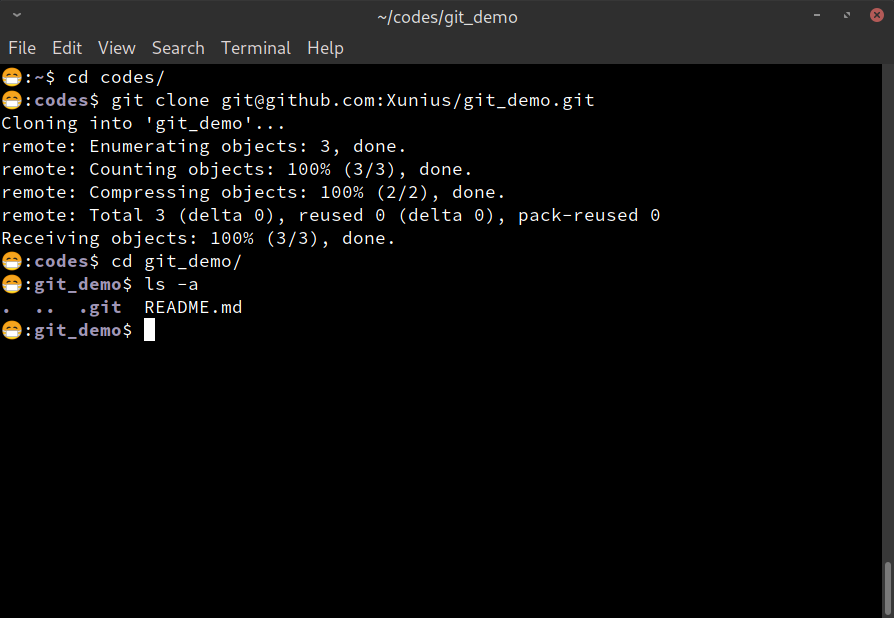Screen dimensions: 894x618
Task: Click the .git directory name in ls output
Action: (100, 308)
